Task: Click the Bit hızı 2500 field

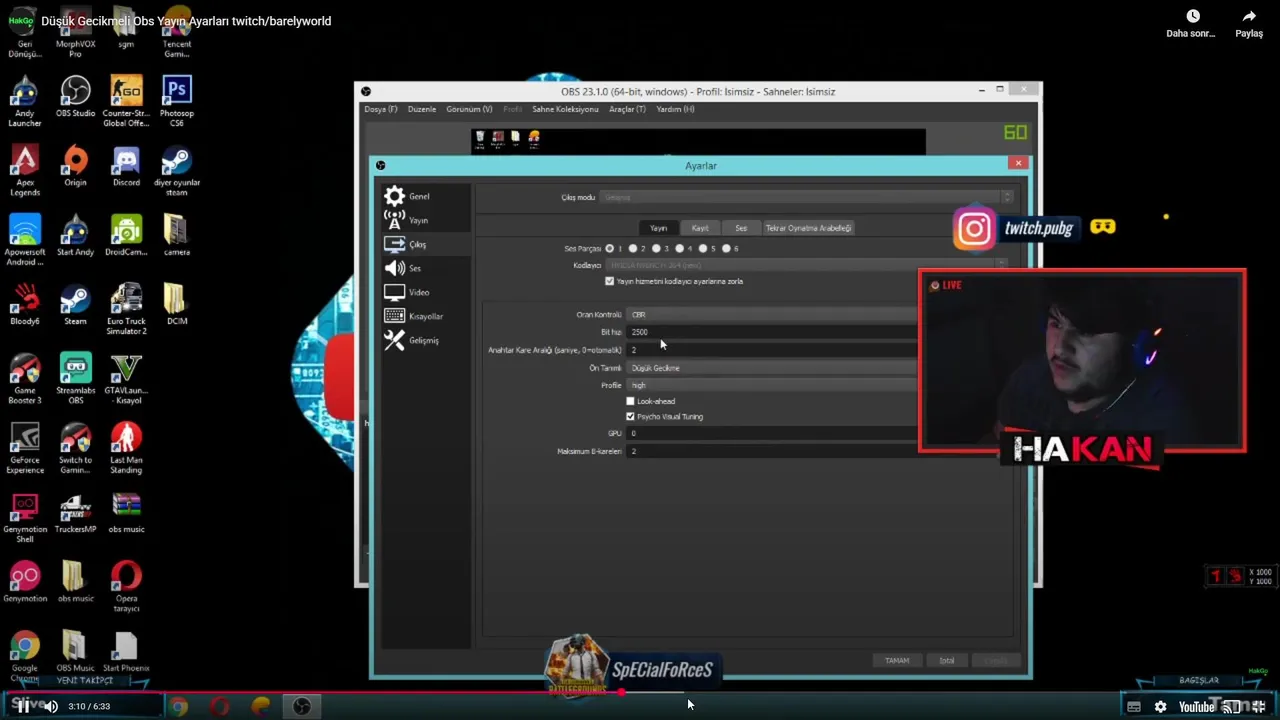Action: (772, 332)
